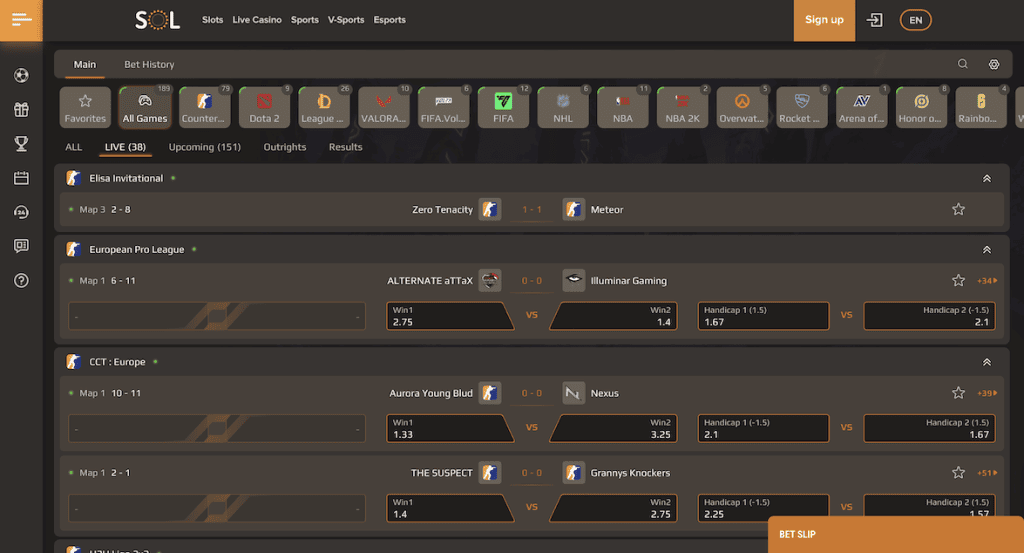Switch to the Bet History tab
Screen dimensions: 1024x553
click(x=150, y=65)
